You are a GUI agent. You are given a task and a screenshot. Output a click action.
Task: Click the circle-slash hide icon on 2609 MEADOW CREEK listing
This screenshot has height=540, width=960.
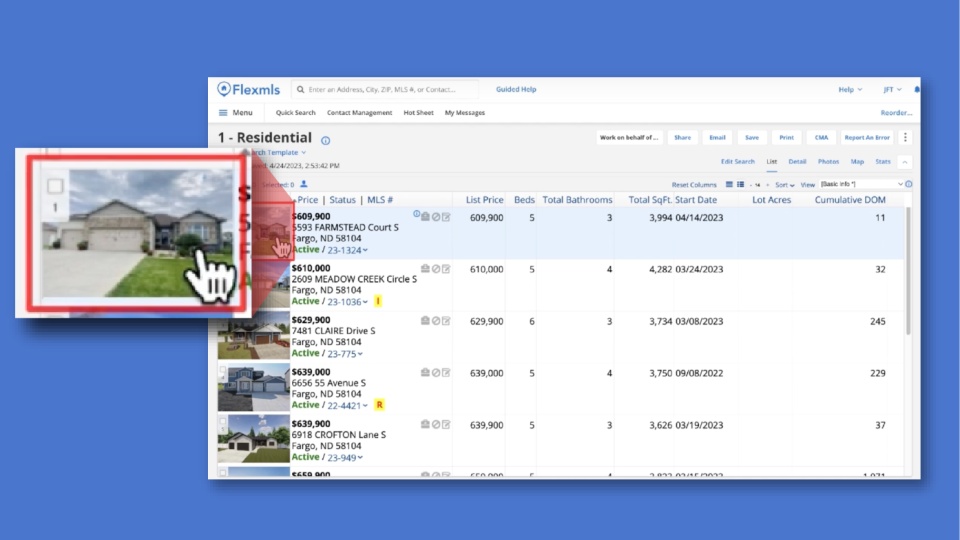pyautogui.click(x=436, y=269)
